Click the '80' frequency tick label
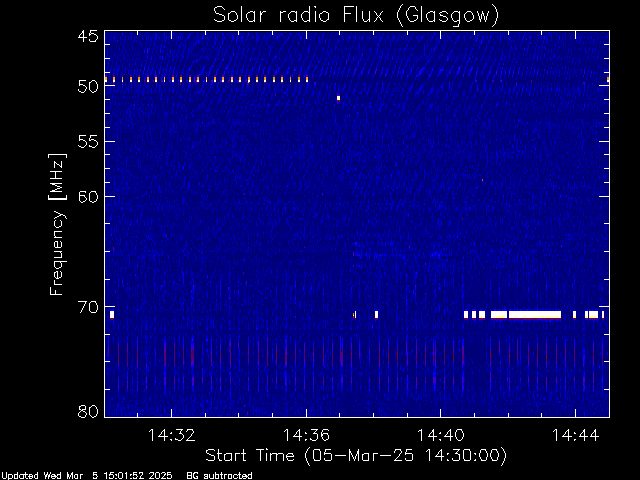This screenshot has width=640, height=480. (x=88, y=411)
